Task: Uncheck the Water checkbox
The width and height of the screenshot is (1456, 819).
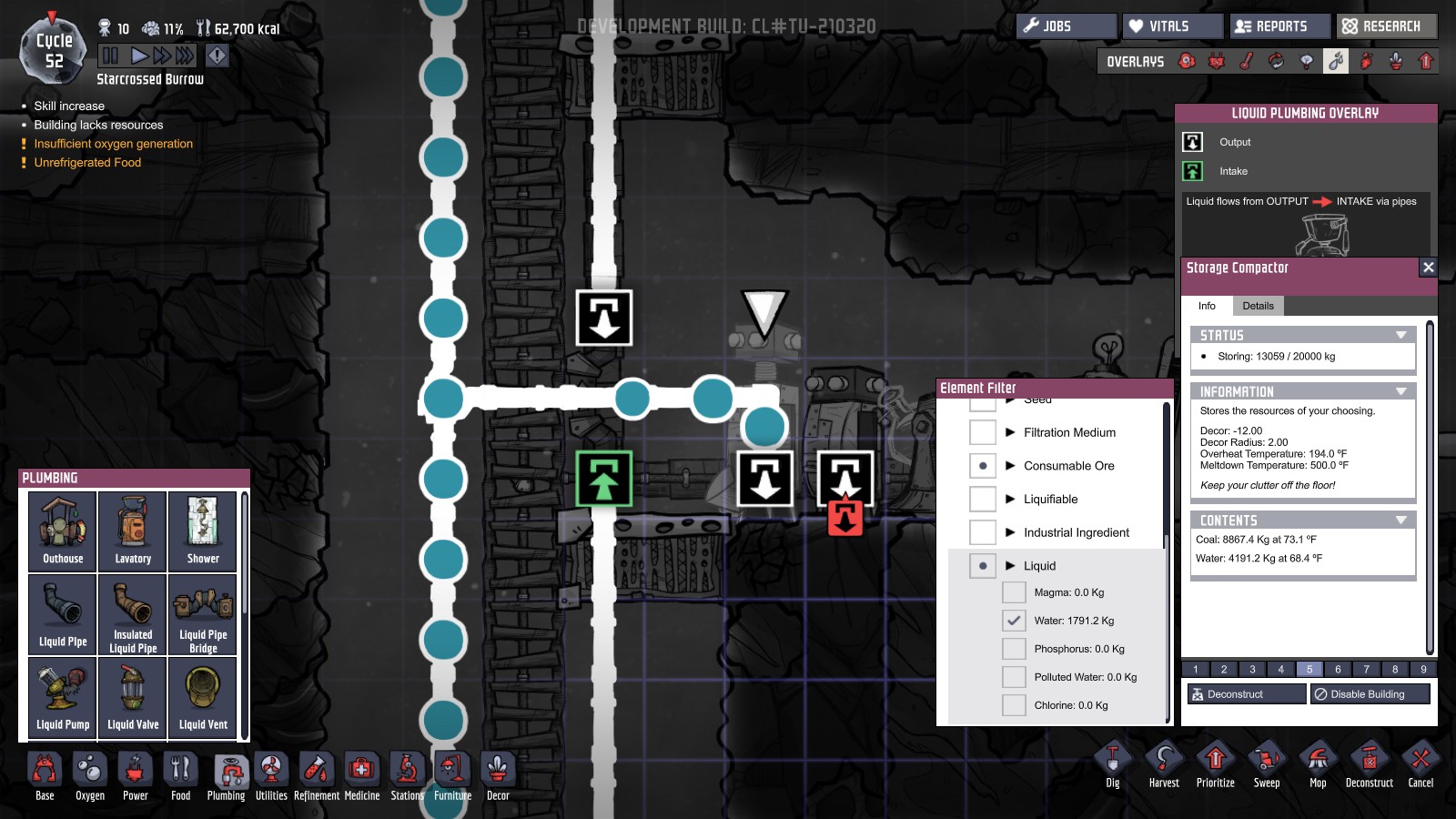Action: pyautogui.click(x=1014, y=621)
